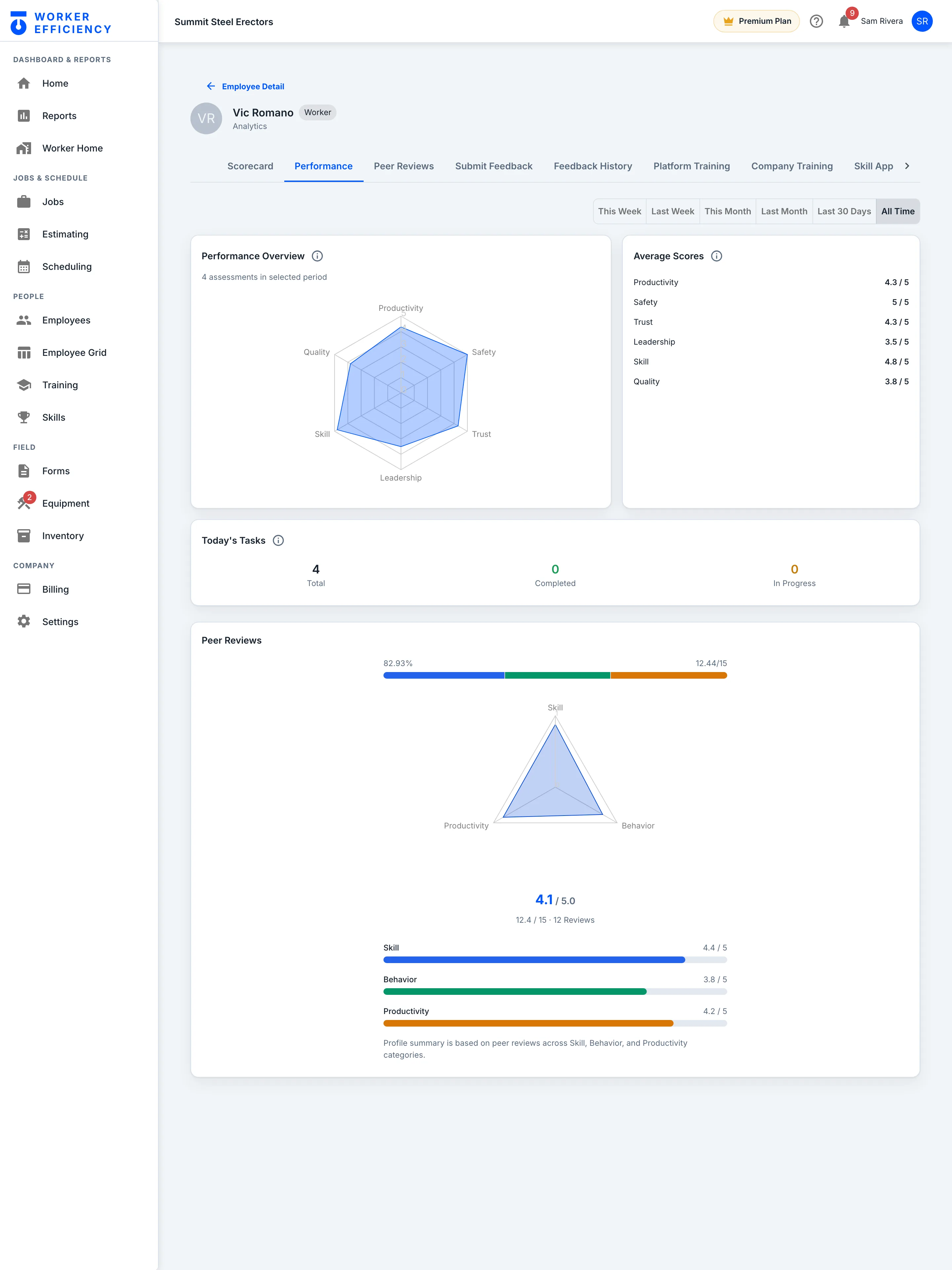
Task: Click the Worker Efficiency logo
Action: pos(61,23)
